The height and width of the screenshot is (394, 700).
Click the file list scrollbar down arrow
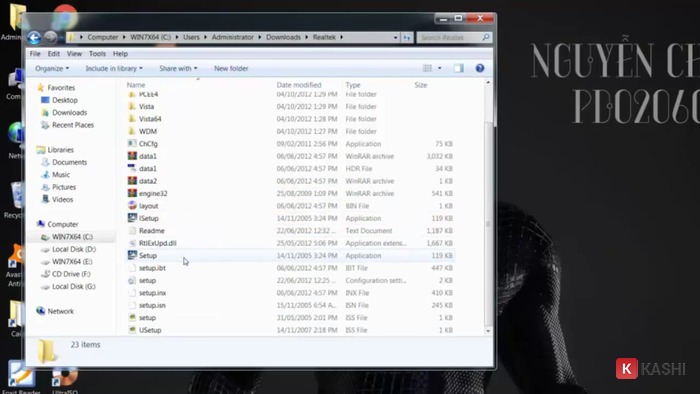pyautogui.click(x=488, y=331)
